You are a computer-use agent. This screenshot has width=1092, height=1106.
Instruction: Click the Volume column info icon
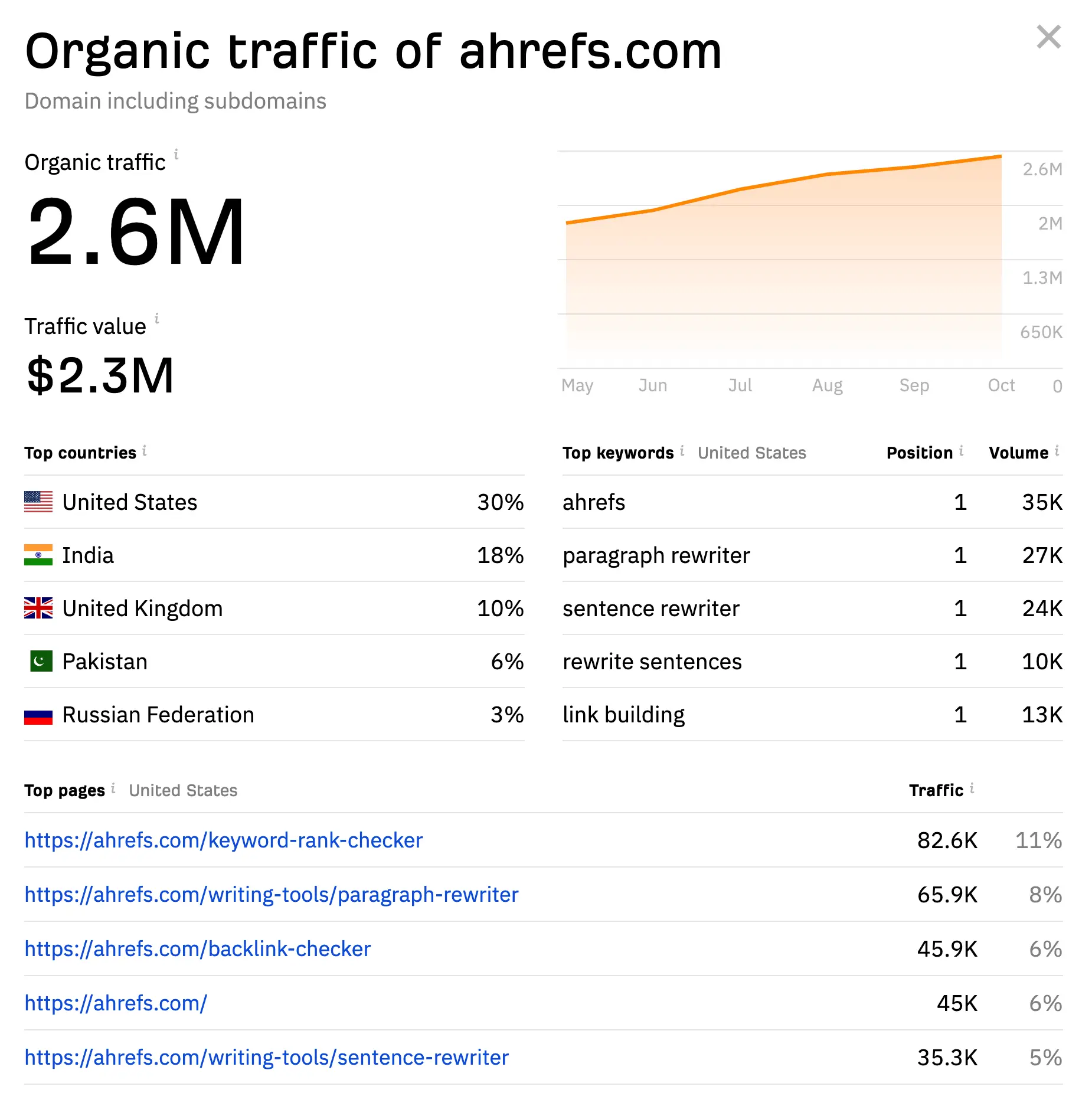(x=1057, y=451)
